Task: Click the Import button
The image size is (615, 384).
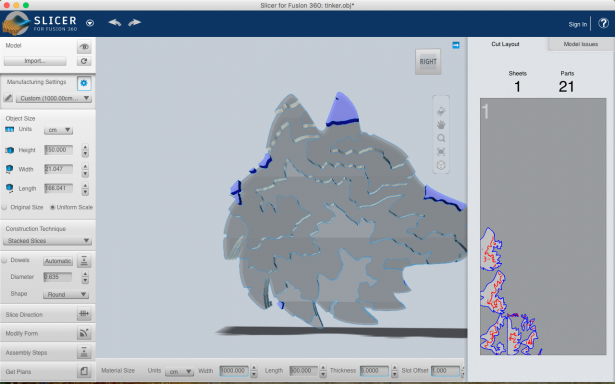Action: [35, 61]
